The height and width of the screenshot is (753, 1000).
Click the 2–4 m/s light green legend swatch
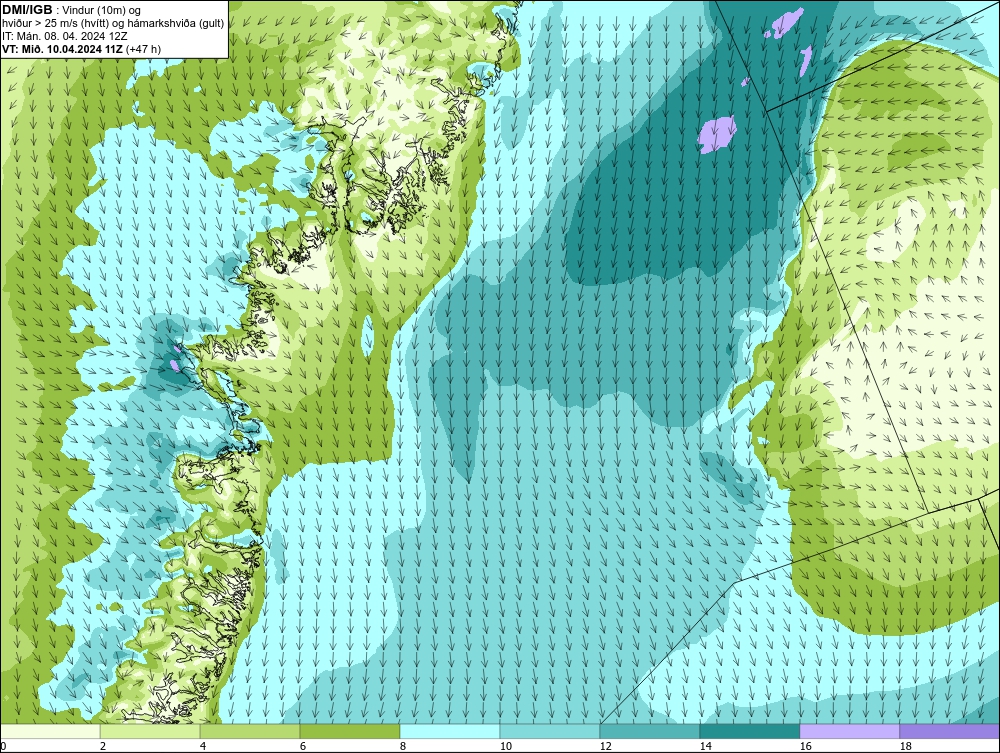(150, 731)
